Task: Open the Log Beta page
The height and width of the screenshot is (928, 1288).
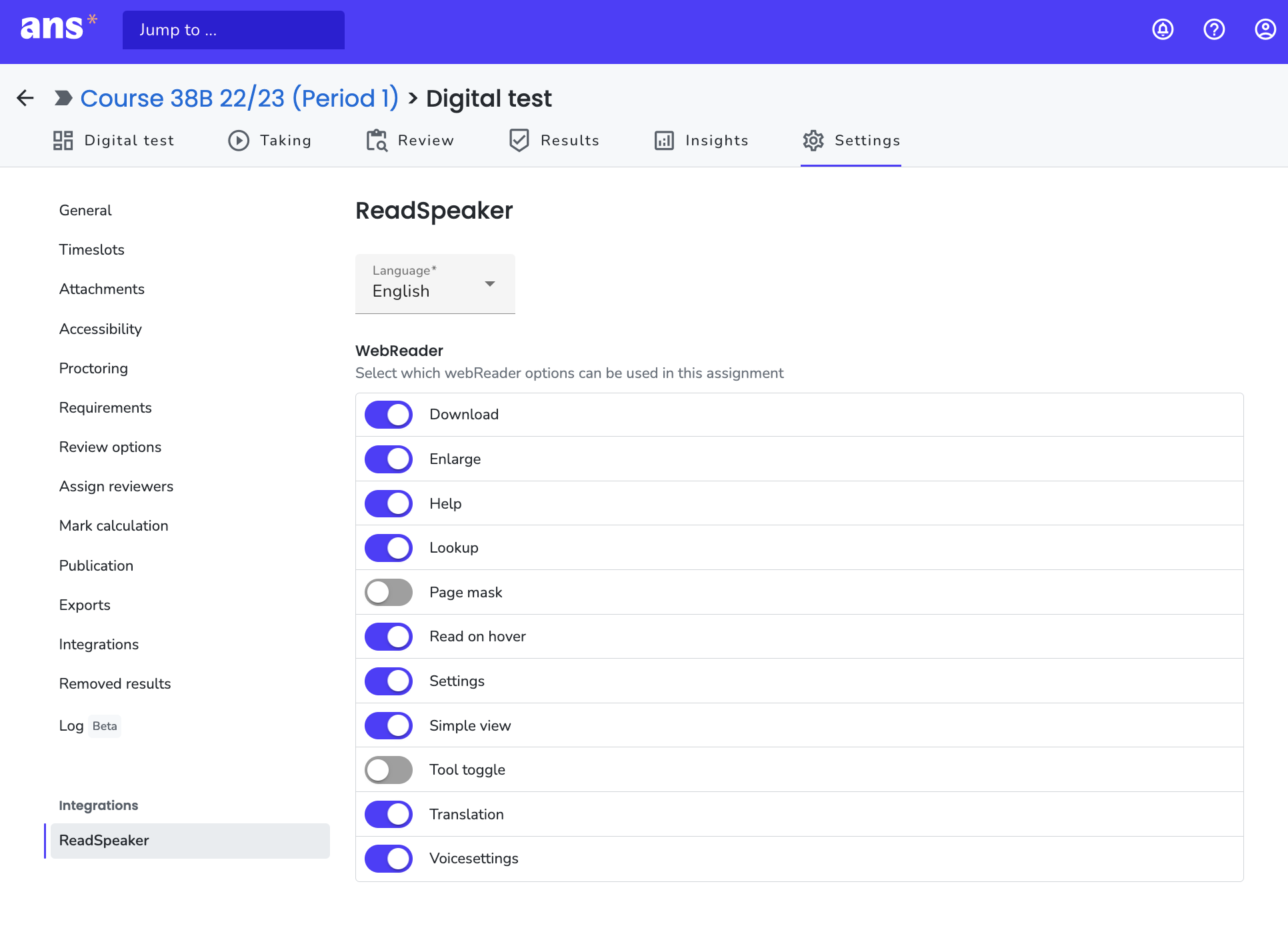Action: click(x=89, y=726)
